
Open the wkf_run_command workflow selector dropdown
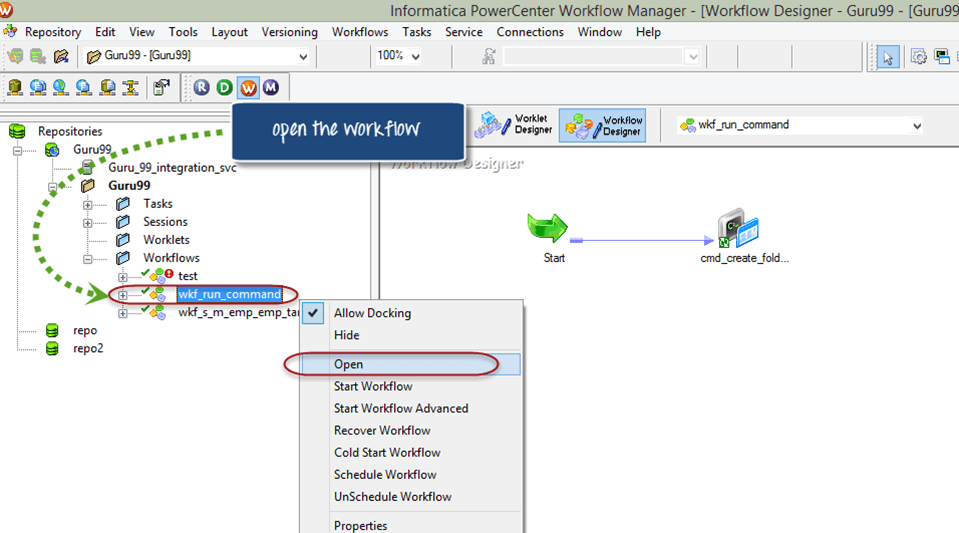pyautogui.click(x=917, y=126)
